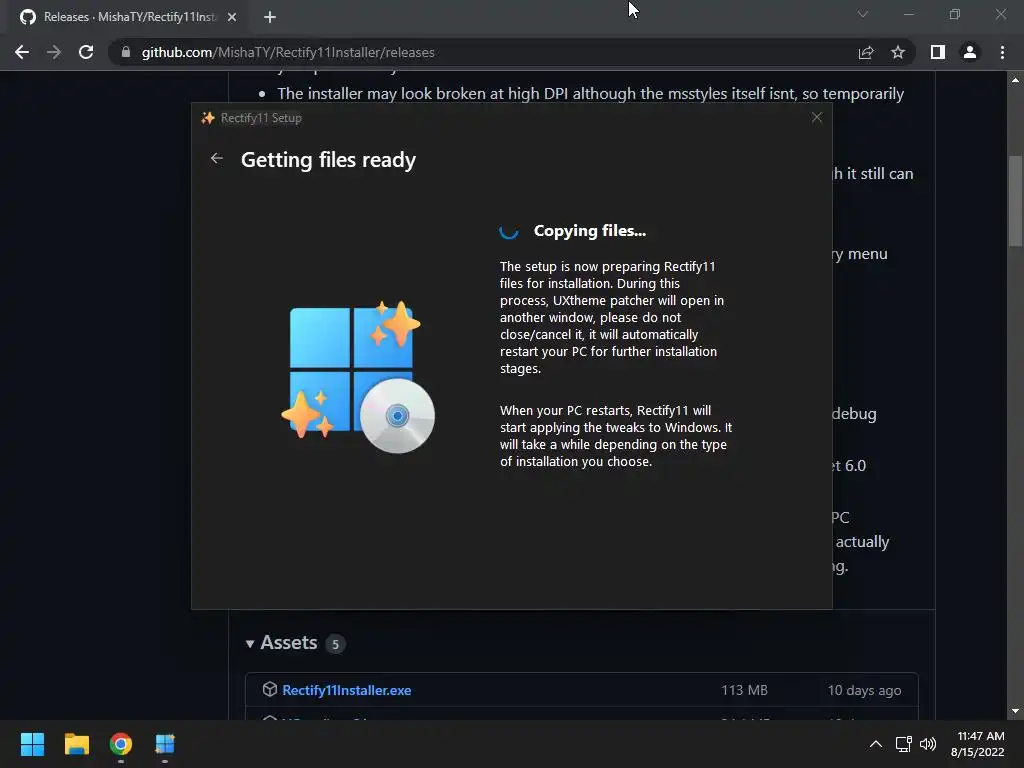Click the Copying files spinner
Image resolution: width=1024 pixels, height=768 pixels.
coord(509,231)
